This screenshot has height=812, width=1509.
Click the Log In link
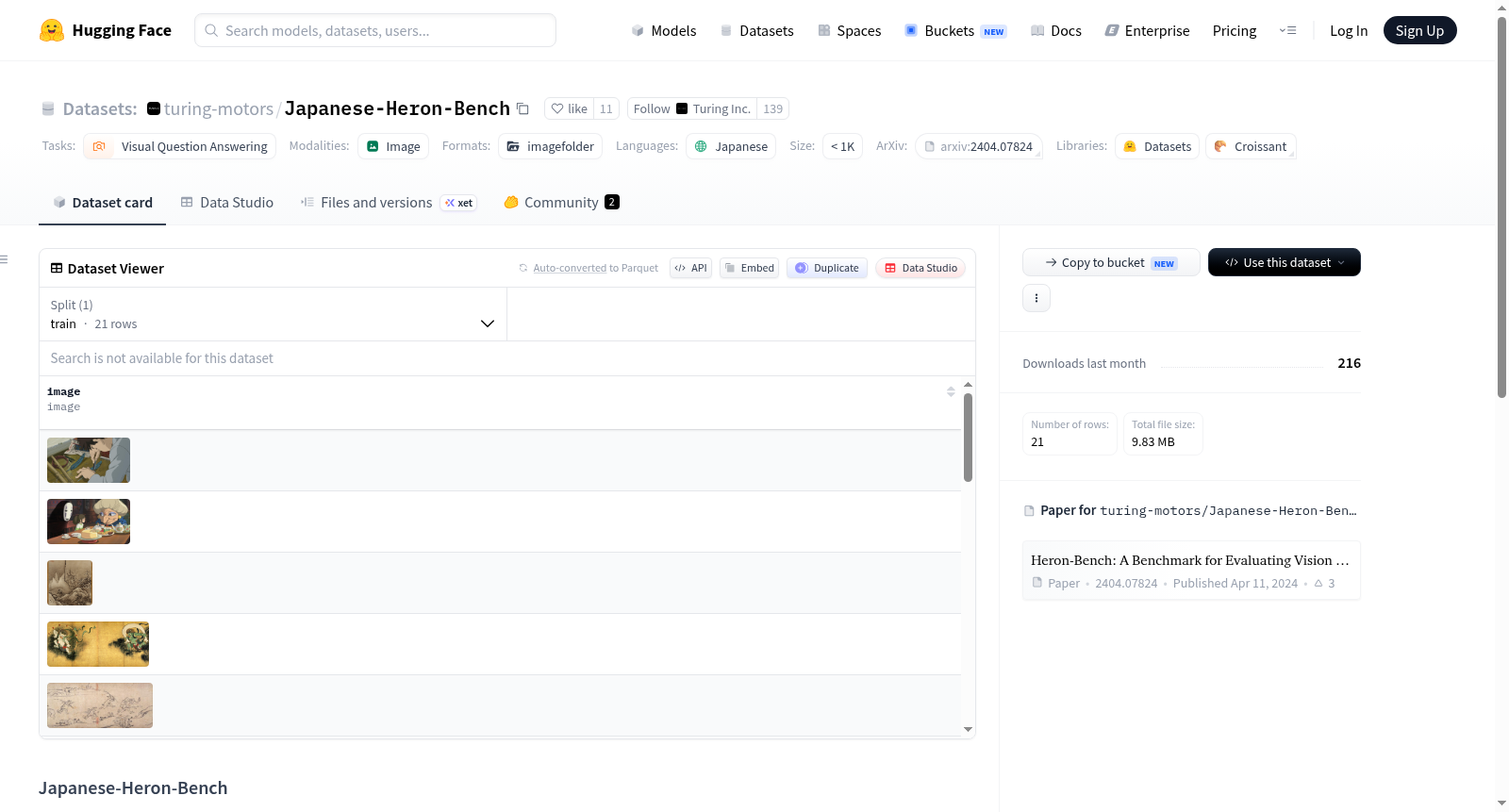[x=1349, y=30]
